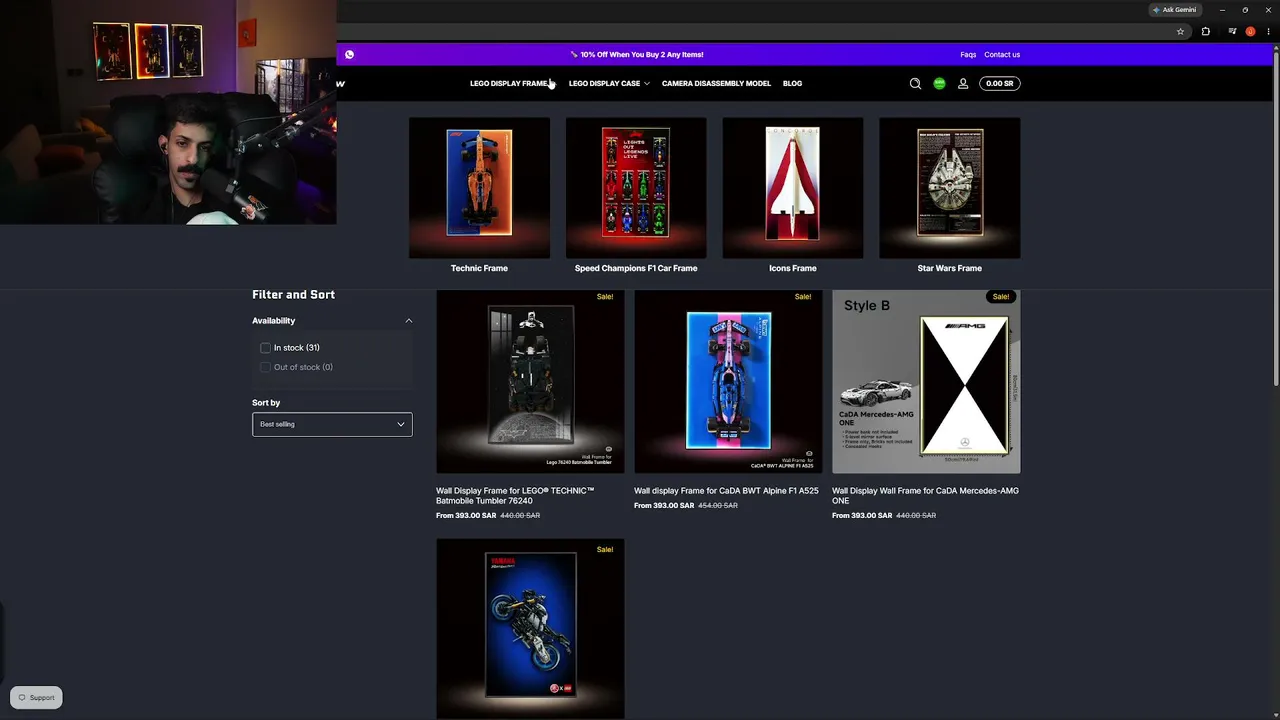Open the site search magnifier
Image resolution: width=1280 pixels, height=720 pixels.
point(915,84)
